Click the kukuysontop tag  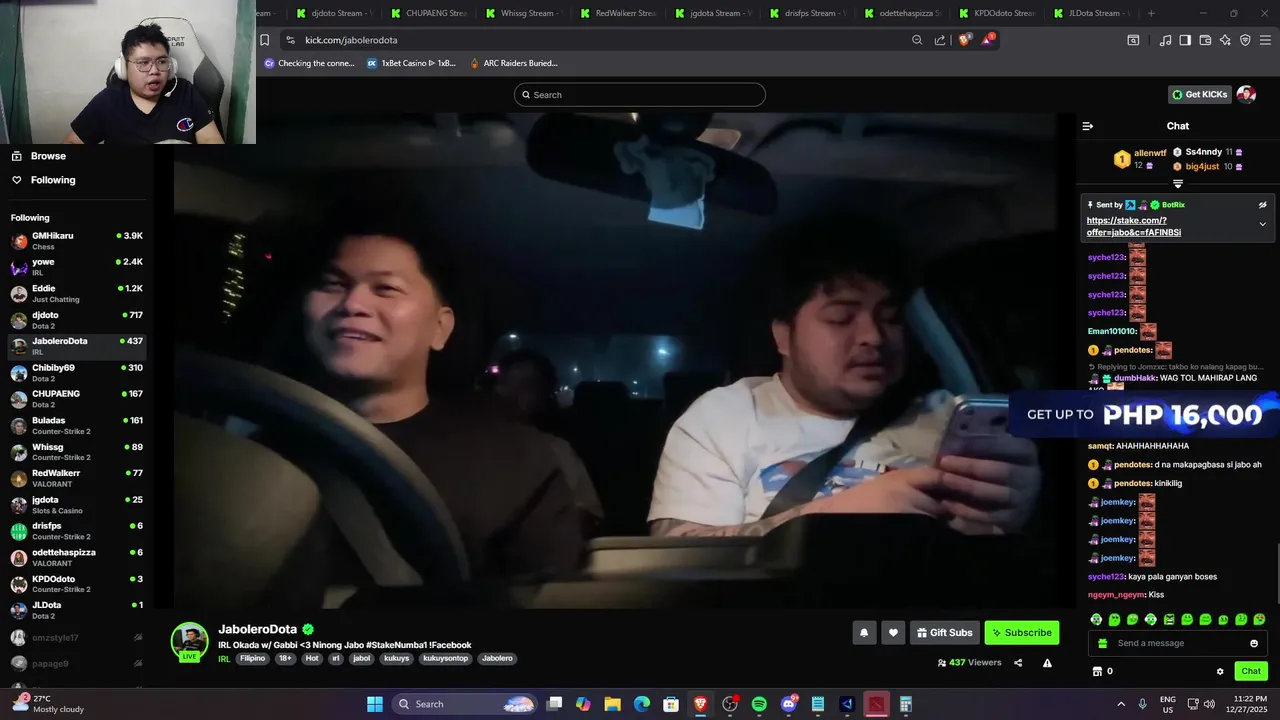click(445, 658)
